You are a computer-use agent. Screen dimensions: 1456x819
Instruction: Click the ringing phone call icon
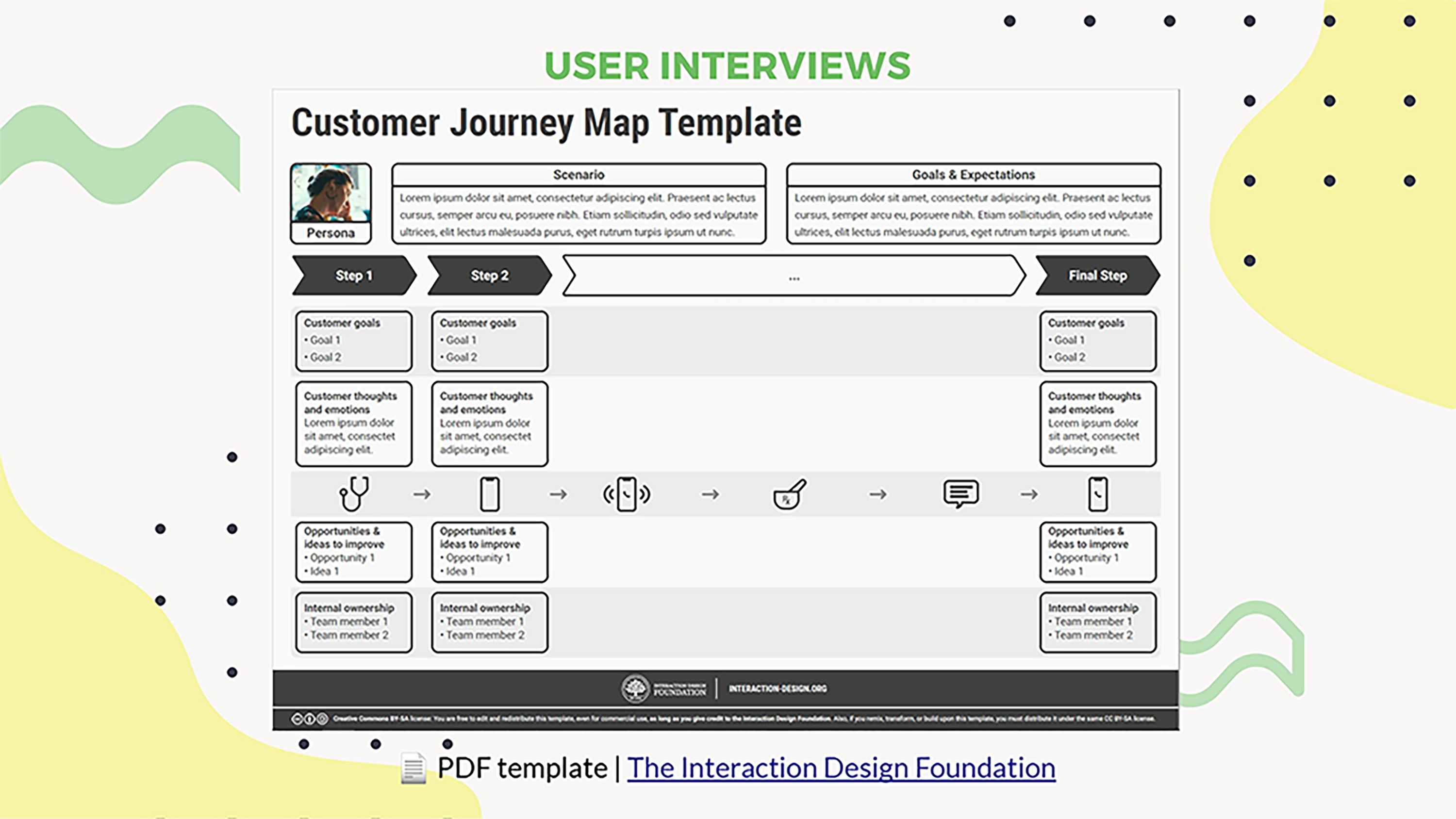point(626,494)
